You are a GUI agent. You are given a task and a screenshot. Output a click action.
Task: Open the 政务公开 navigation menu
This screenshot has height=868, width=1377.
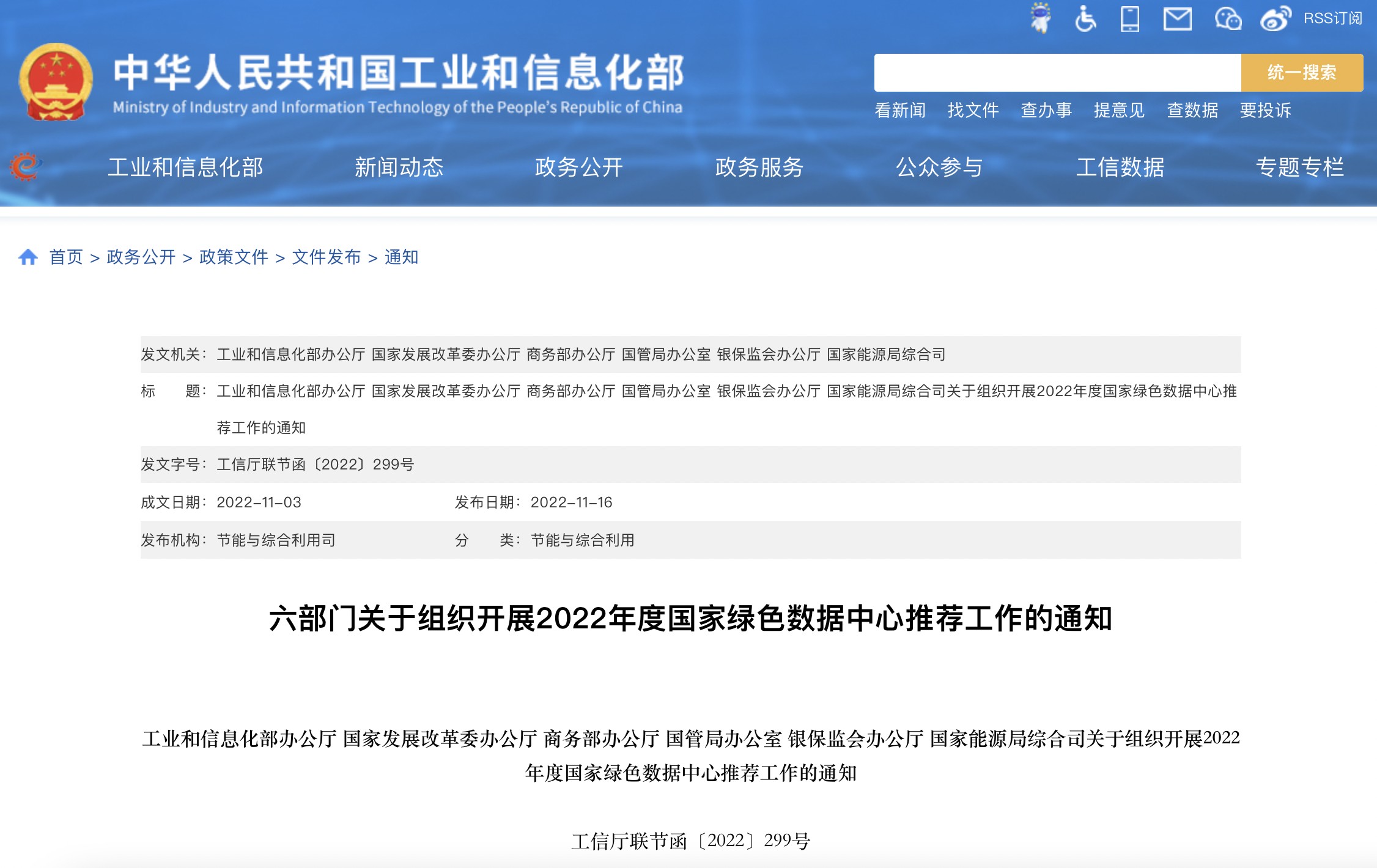(x=578, y=167)
